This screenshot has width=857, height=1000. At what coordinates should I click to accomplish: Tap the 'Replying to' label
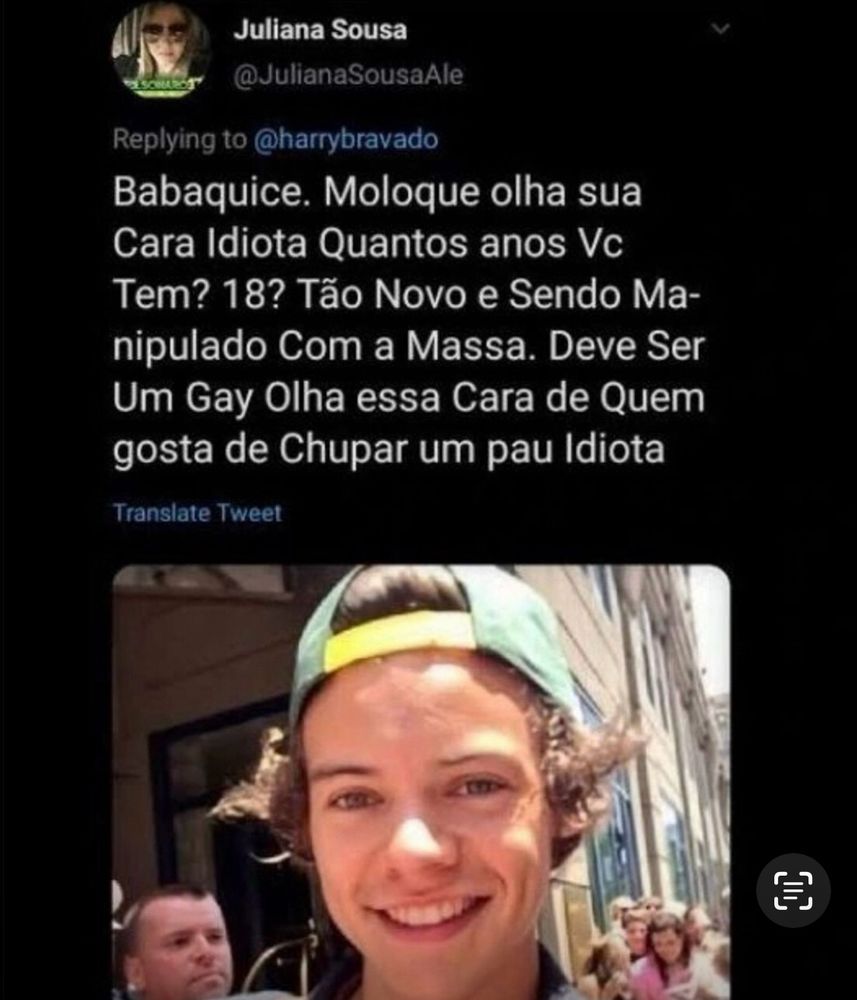point(180,139)
